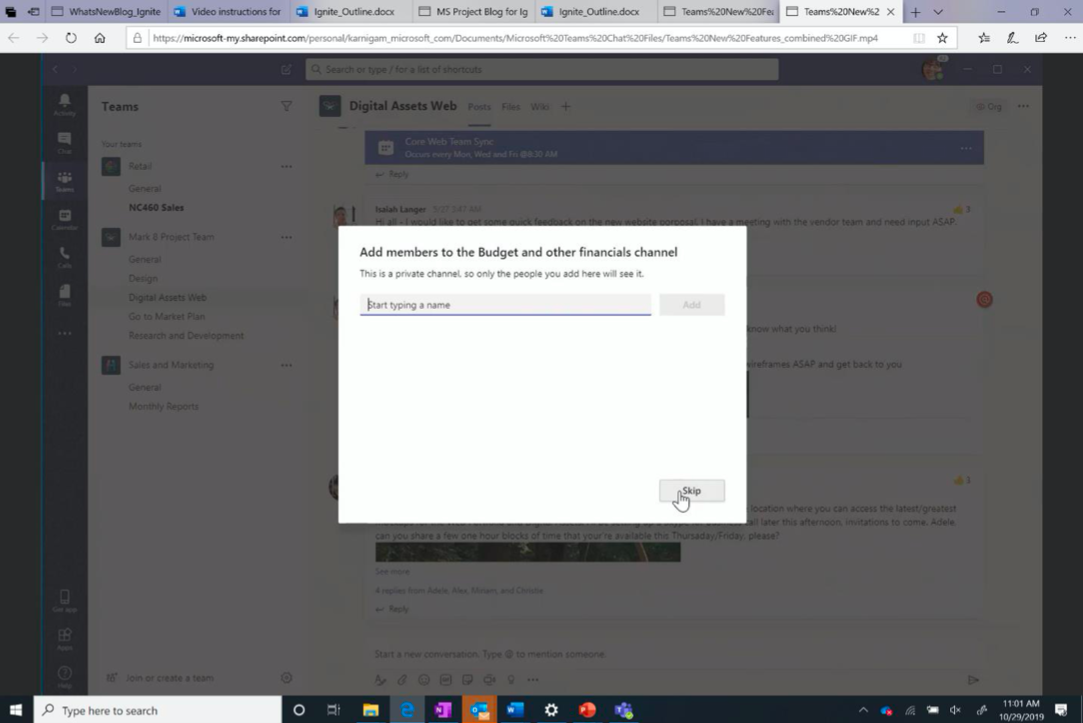1083x723 pixels.
Task: Open the browser tab list chevron
Action: [938, 12]
